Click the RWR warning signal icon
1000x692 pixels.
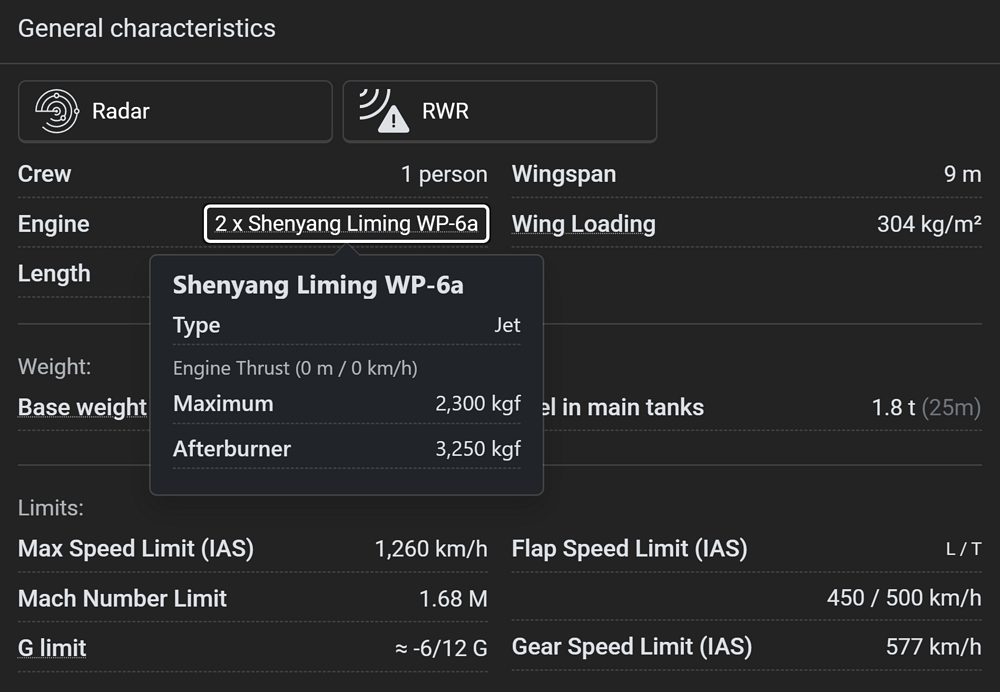[384, 111]
